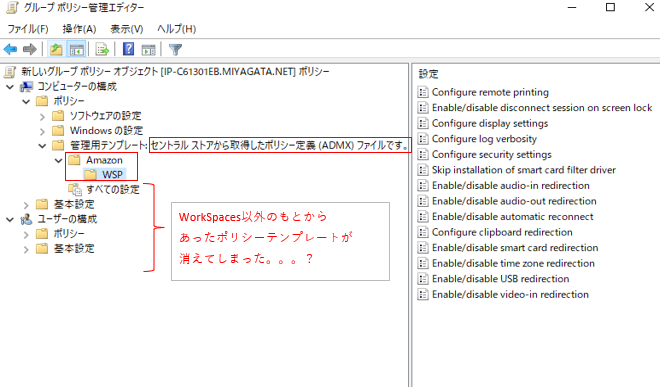The height and width of the screenshot is (387, 660).
Task: Select the WSP tree item
Action: click(112, 174)
